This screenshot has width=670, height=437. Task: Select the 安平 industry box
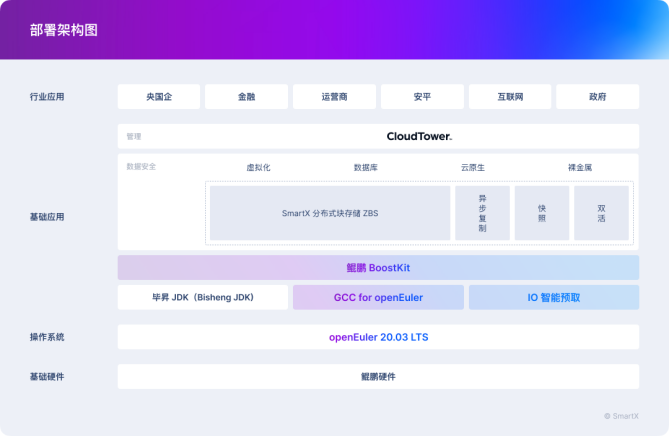pos(422,97)
